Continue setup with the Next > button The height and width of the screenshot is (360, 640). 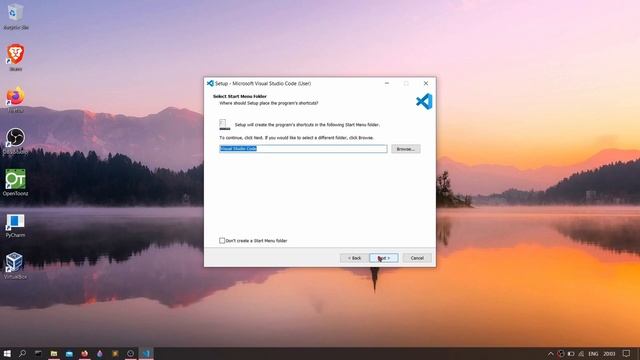click(384, 258)
